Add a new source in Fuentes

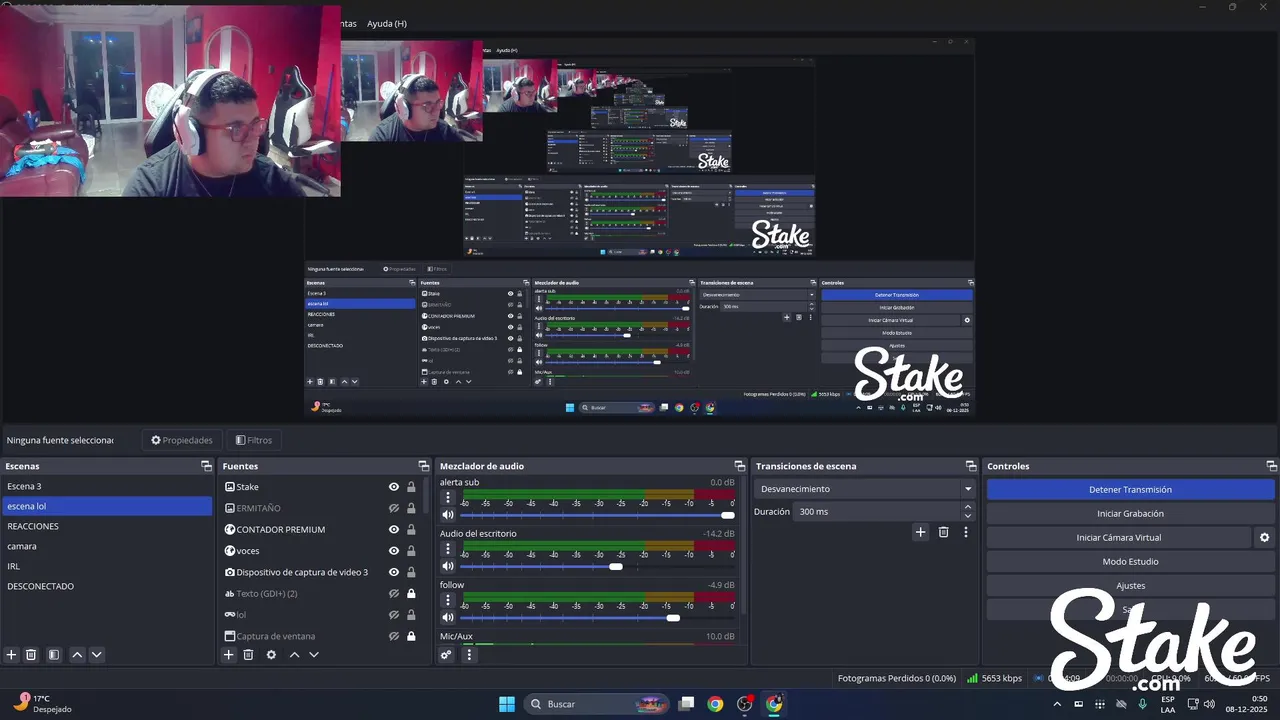pyautogui.click(x=229, y=655)
